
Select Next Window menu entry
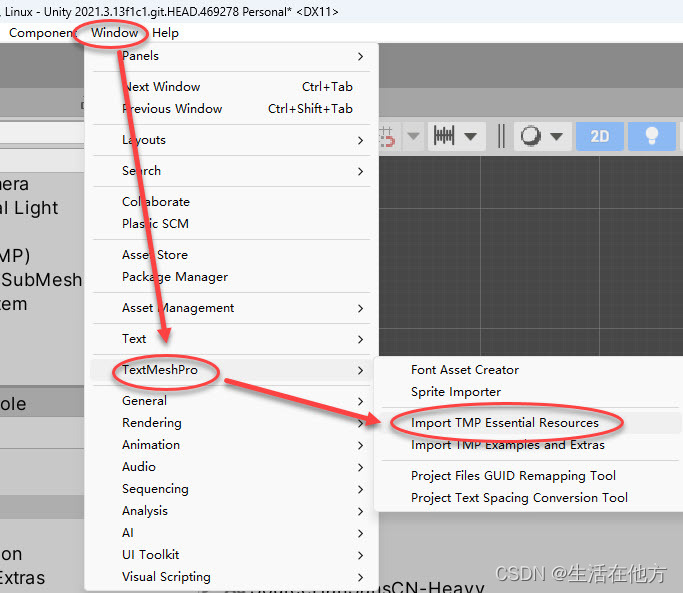pyautogui.click(x=231, y=86)
